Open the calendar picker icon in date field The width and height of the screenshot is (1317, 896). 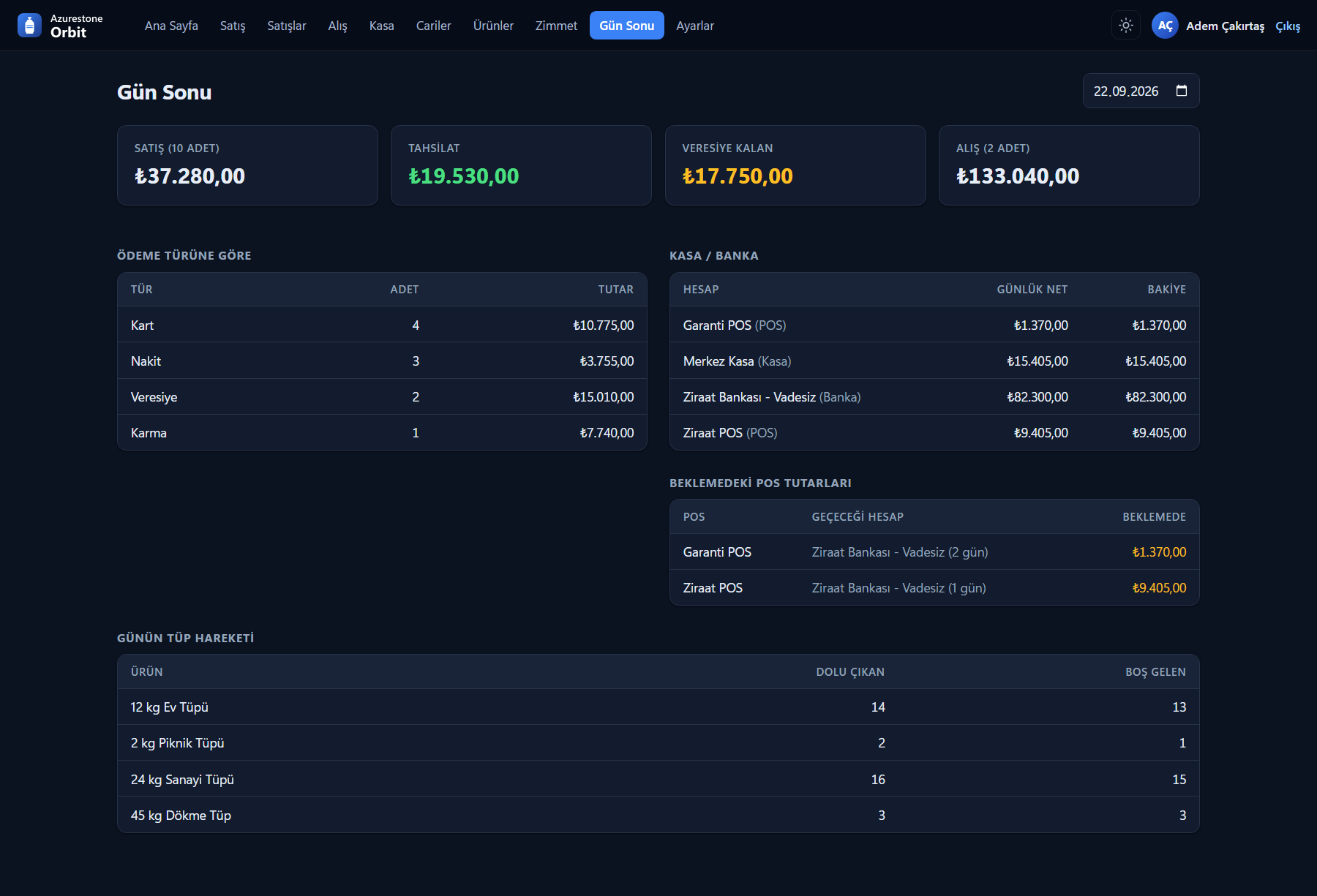pos(1182,91)
